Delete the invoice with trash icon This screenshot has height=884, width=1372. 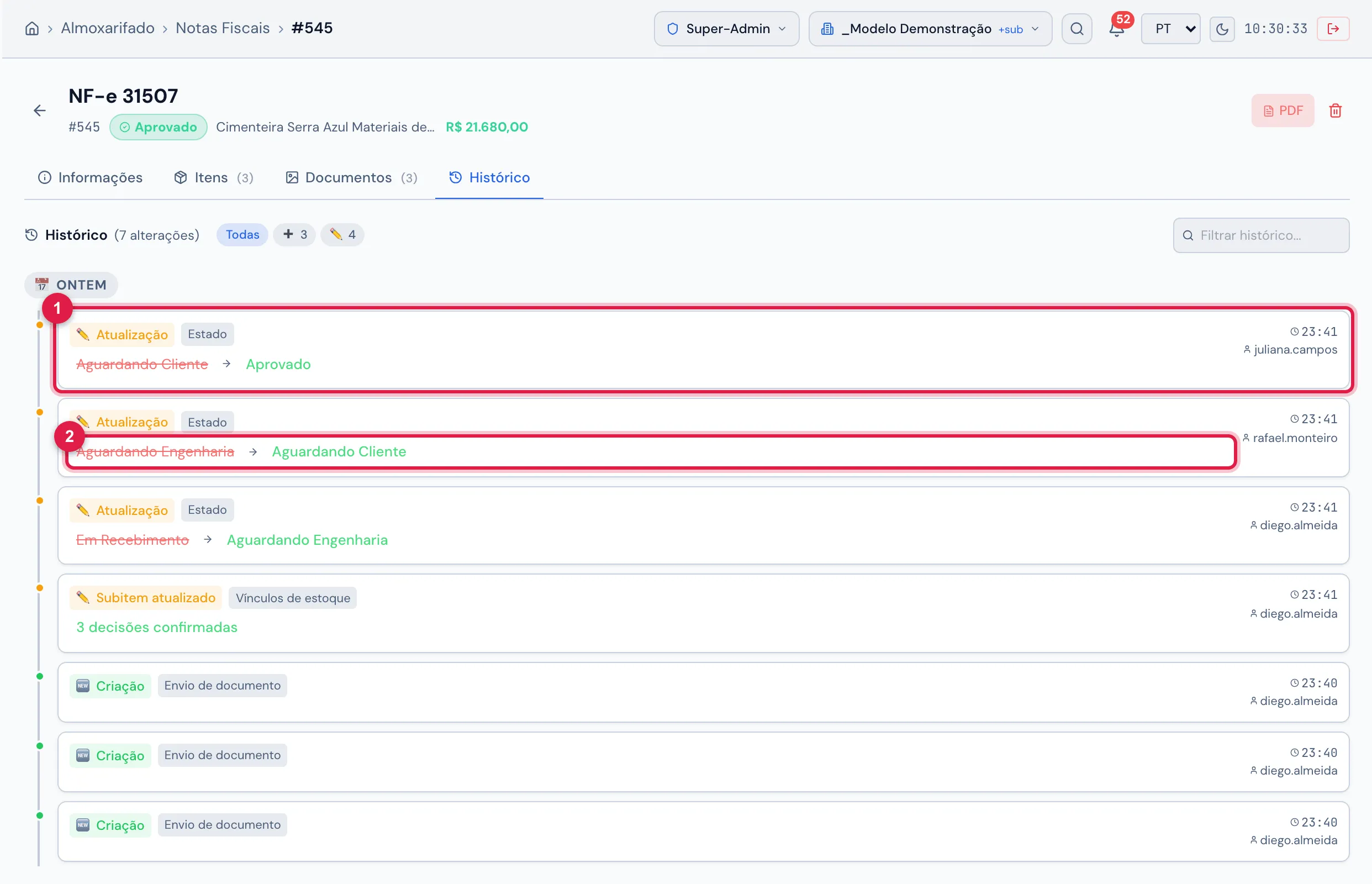(x=1336, y=110)
